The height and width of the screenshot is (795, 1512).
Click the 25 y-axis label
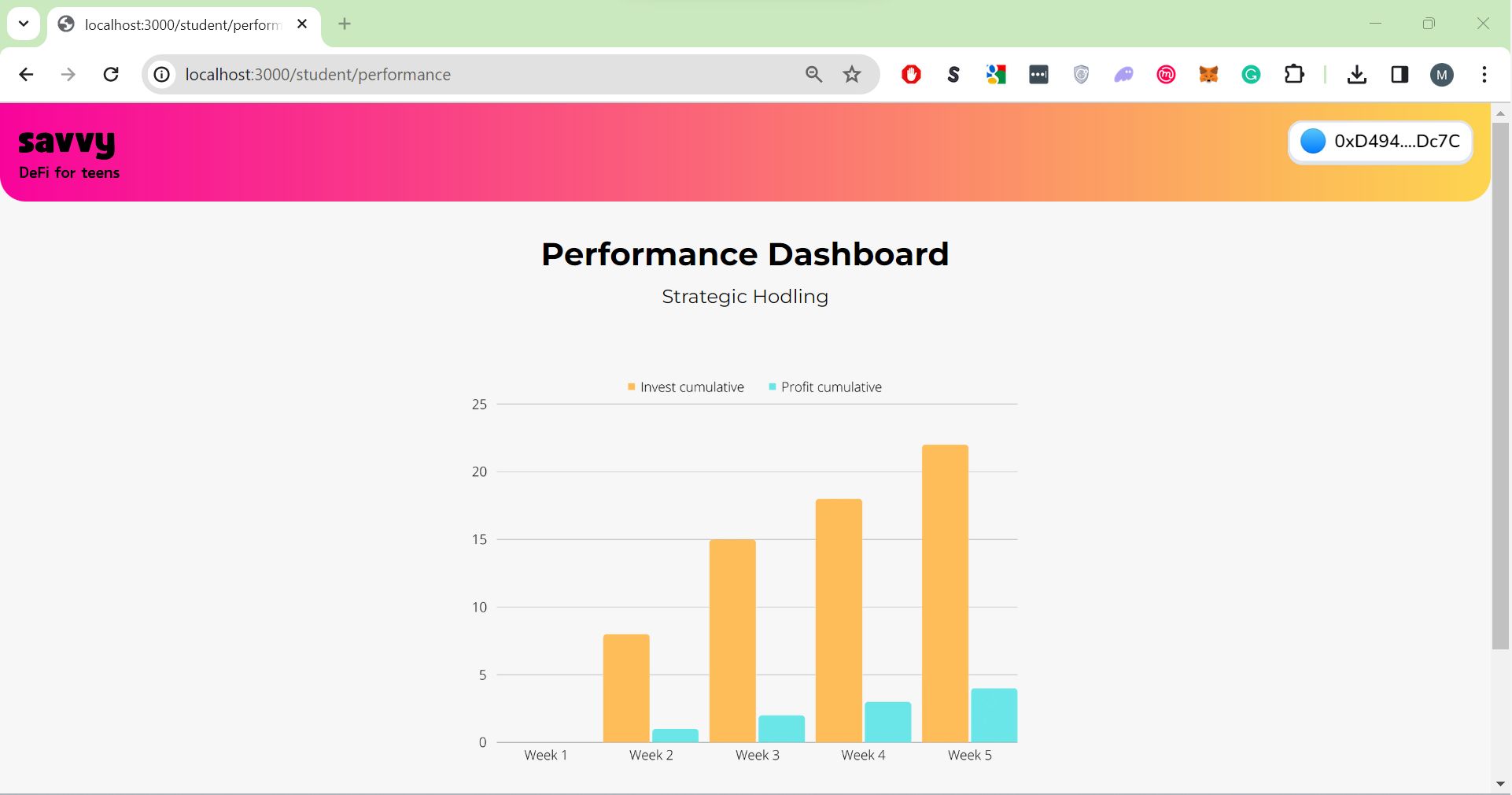pos(479,405)
